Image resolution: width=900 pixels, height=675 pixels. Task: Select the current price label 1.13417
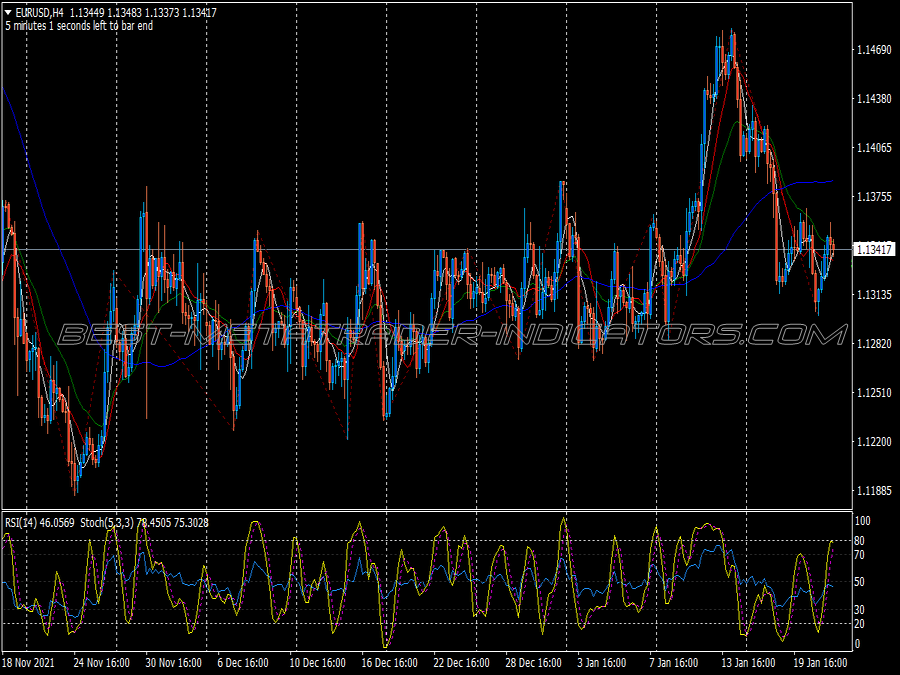pos(874,249)
